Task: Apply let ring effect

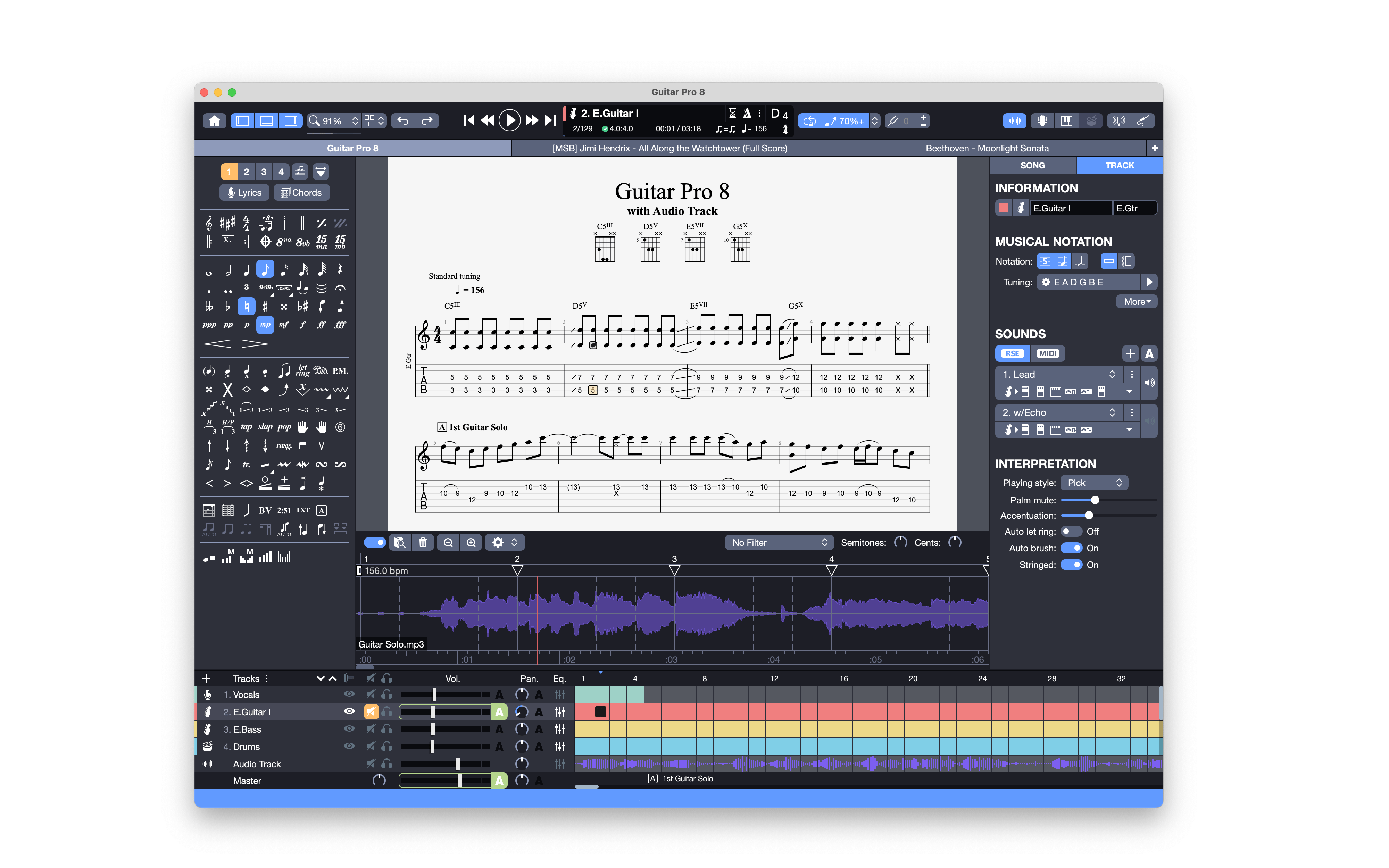Action: pos(302,371)
